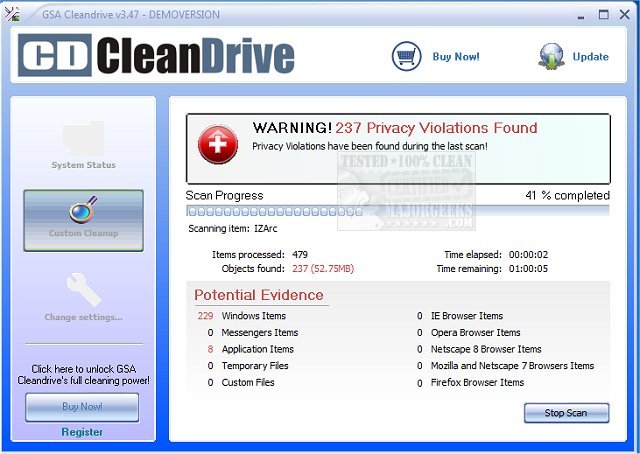Screen dimensions: 640x454
Task: Click the red warning plus icon
Action: (x=218, y=145)
